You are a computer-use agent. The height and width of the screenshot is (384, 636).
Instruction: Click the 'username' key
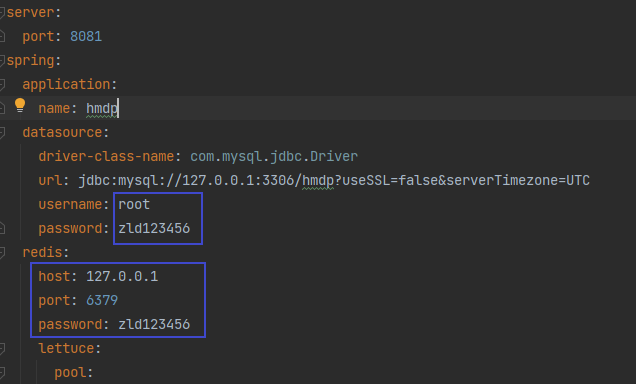click(x=70, y=204)
